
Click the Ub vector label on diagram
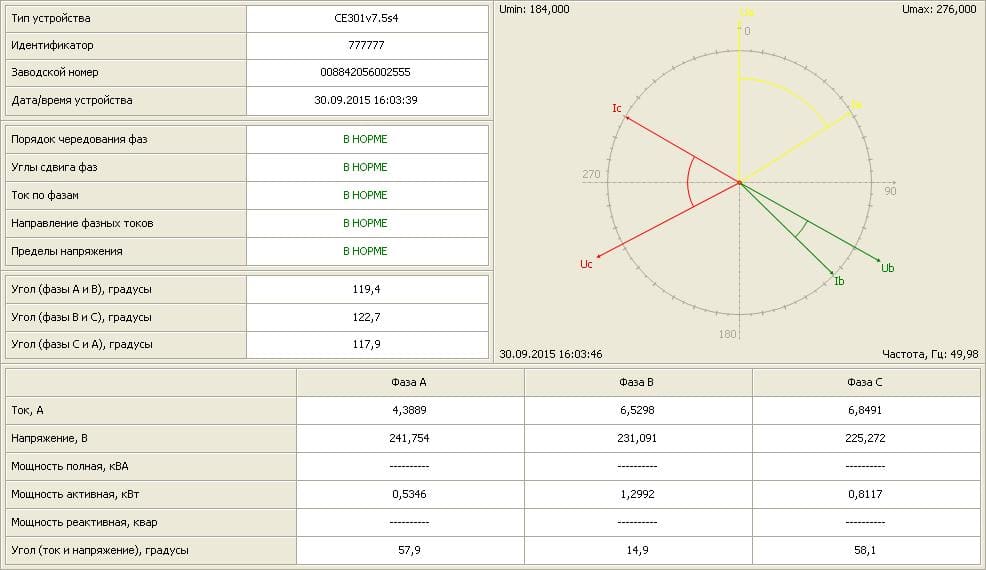click(x=887, y=268)
